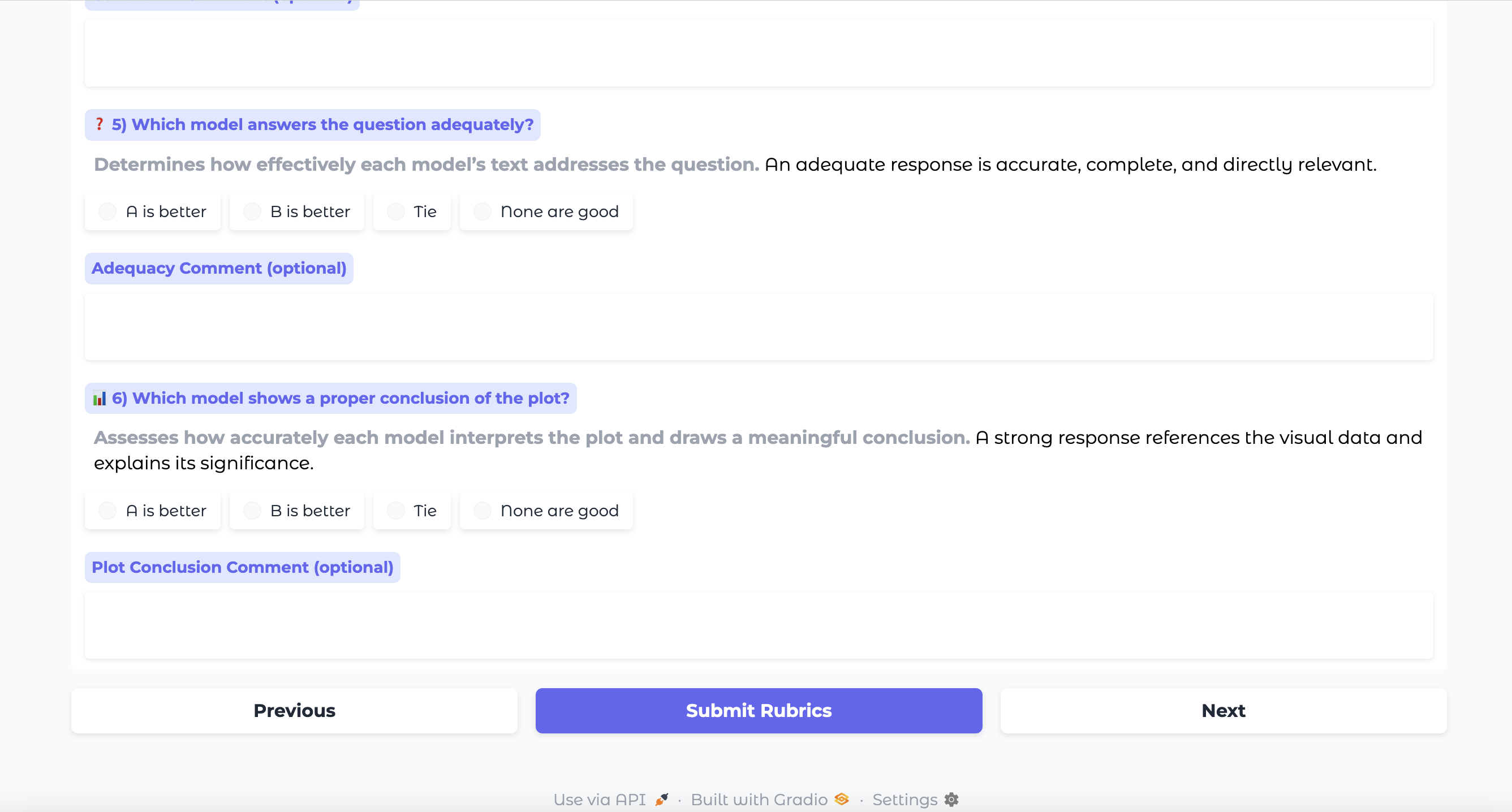Click the Settings gear icon in footer
The width and height of the screenshot is (1512, 812).
pyautogui.click(x=951, y=799)
